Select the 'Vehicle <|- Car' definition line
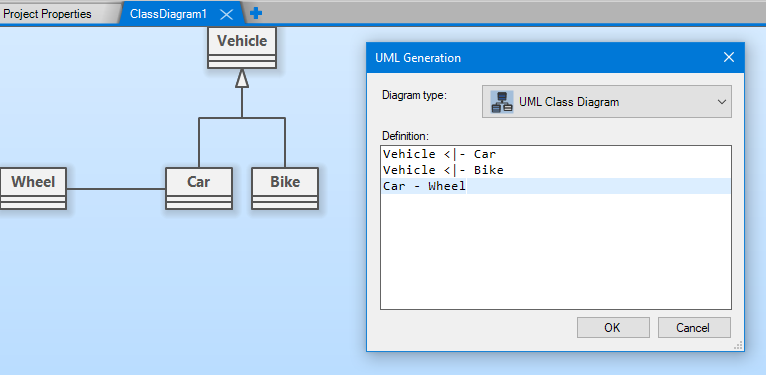 [439, 154]
